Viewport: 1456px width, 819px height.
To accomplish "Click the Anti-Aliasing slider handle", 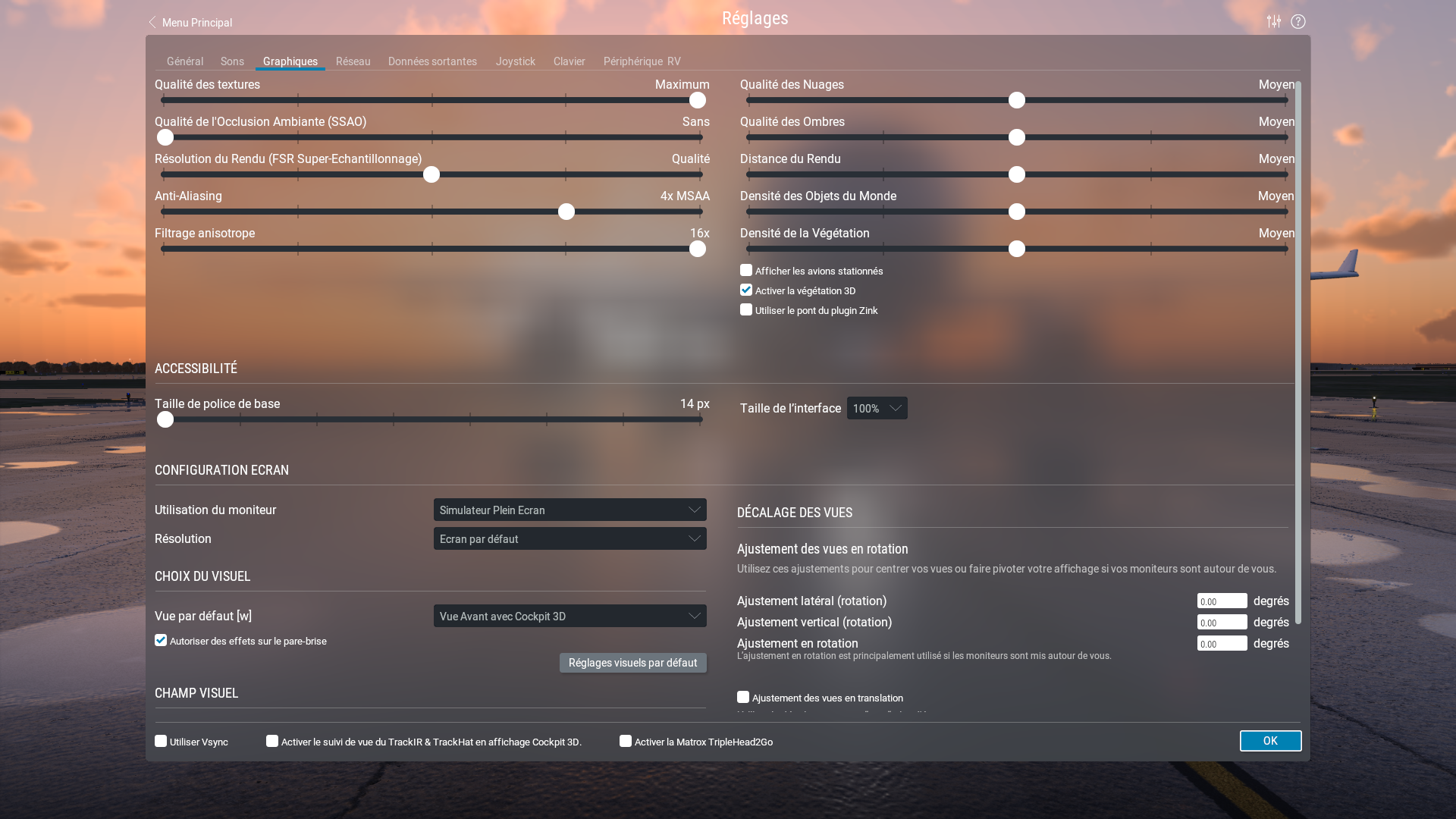I will [x=566, y=212].
